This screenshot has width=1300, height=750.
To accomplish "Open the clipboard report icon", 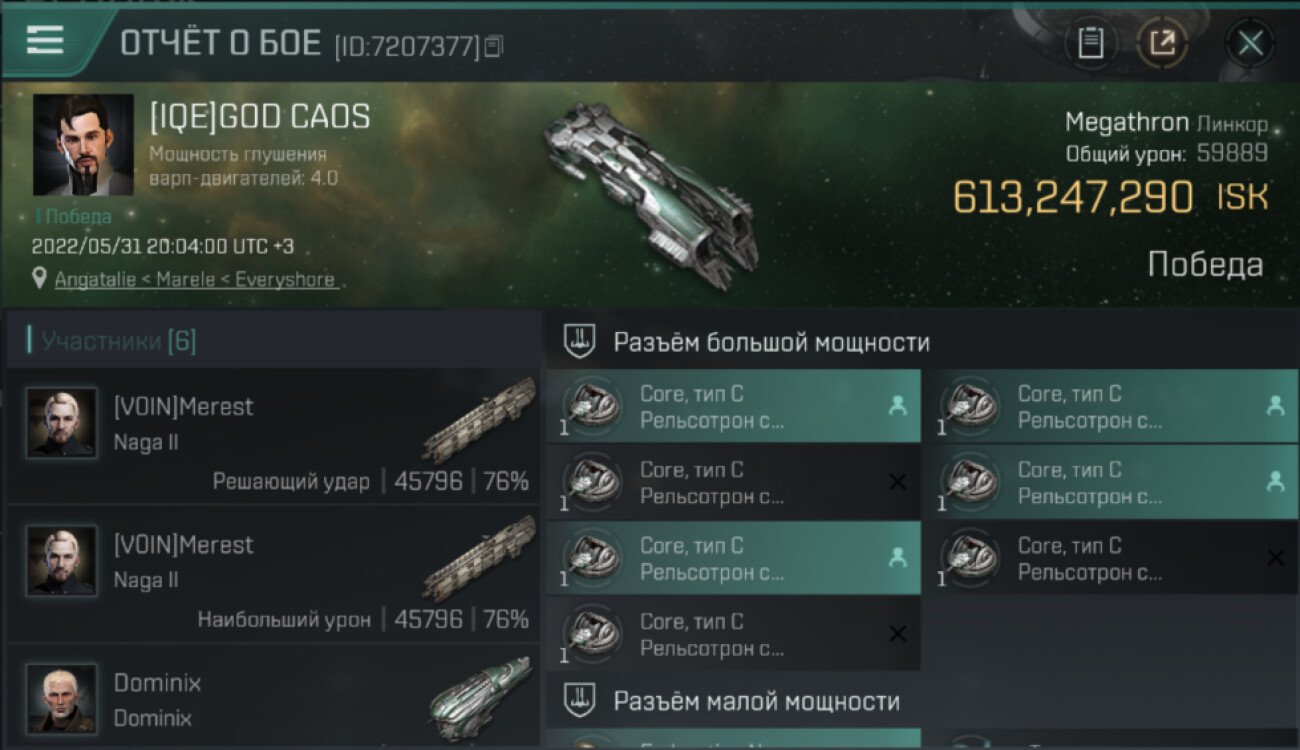I will pyautogui.click(x=1091, y=43).
